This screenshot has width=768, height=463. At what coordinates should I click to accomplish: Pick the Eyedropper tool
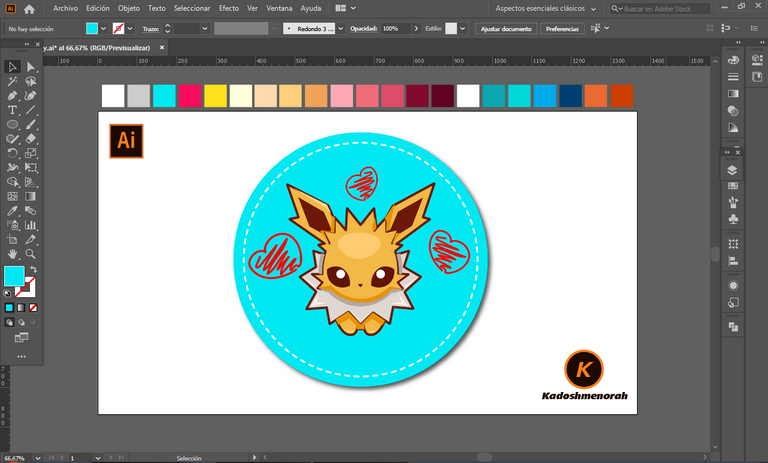pyautogui.click(x=12, y=211)
